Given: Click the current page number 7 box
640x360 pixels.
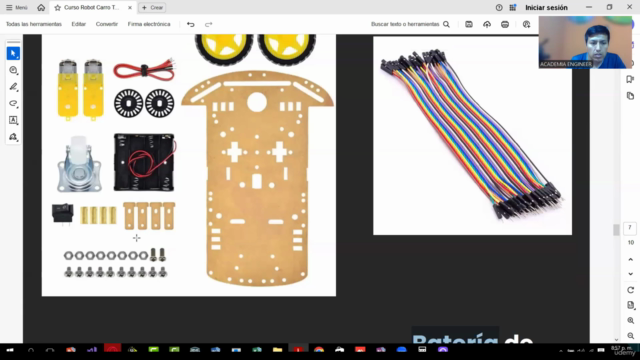Looking at the screenshot, I should click(x=630, y=228).
